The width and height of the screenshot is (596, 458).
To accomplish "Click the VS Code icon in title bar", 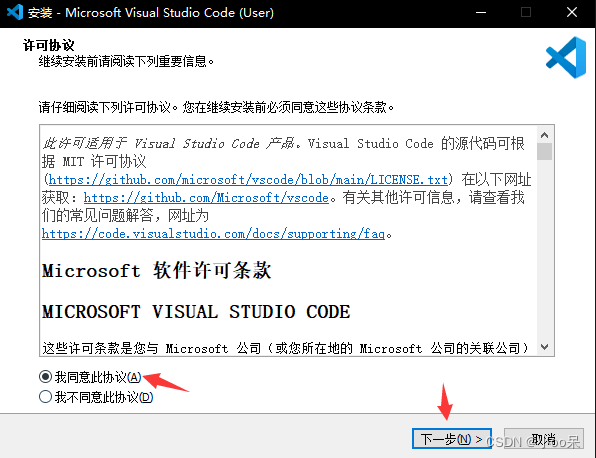I will (14, 13).
